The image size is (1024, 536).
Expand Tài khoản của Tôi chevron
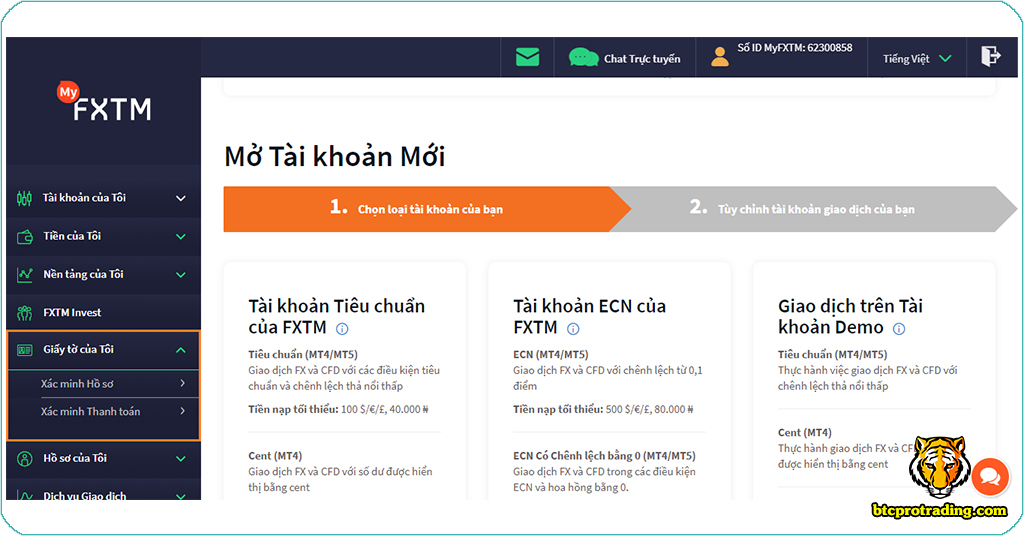(181, 198)
